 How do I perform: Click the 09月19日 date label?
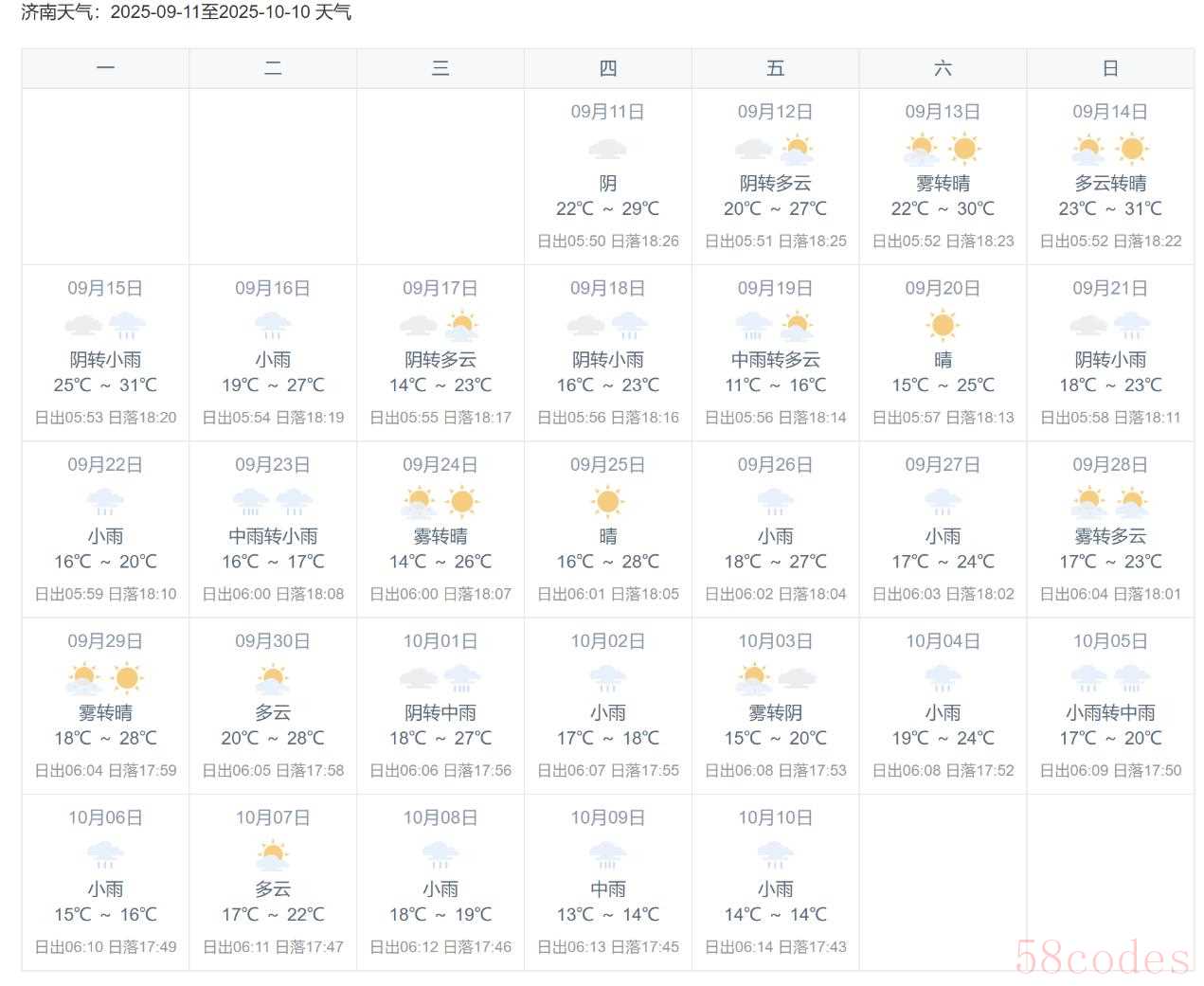[x=775, y=288]
